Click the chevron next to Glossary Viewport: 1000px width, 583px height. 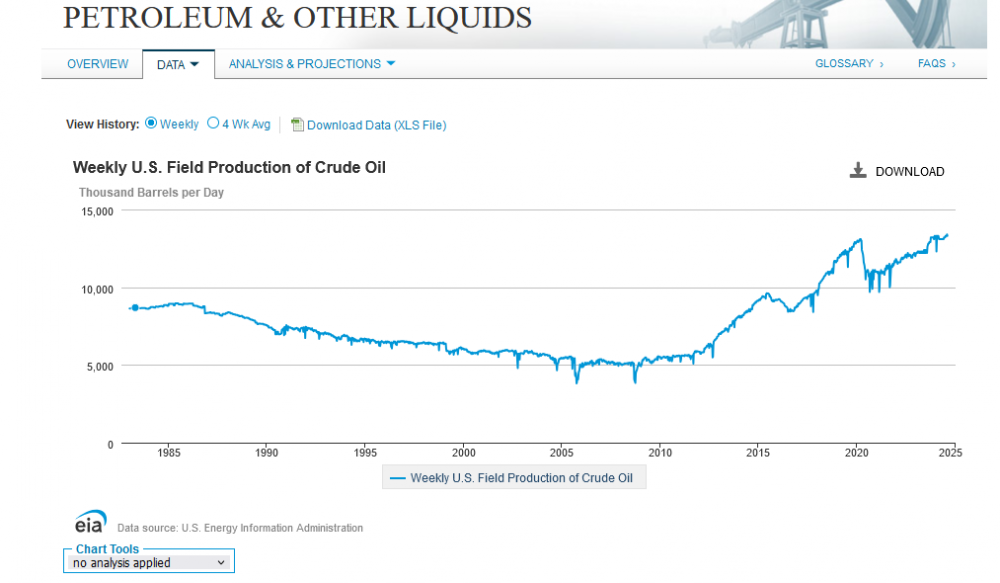882,64
